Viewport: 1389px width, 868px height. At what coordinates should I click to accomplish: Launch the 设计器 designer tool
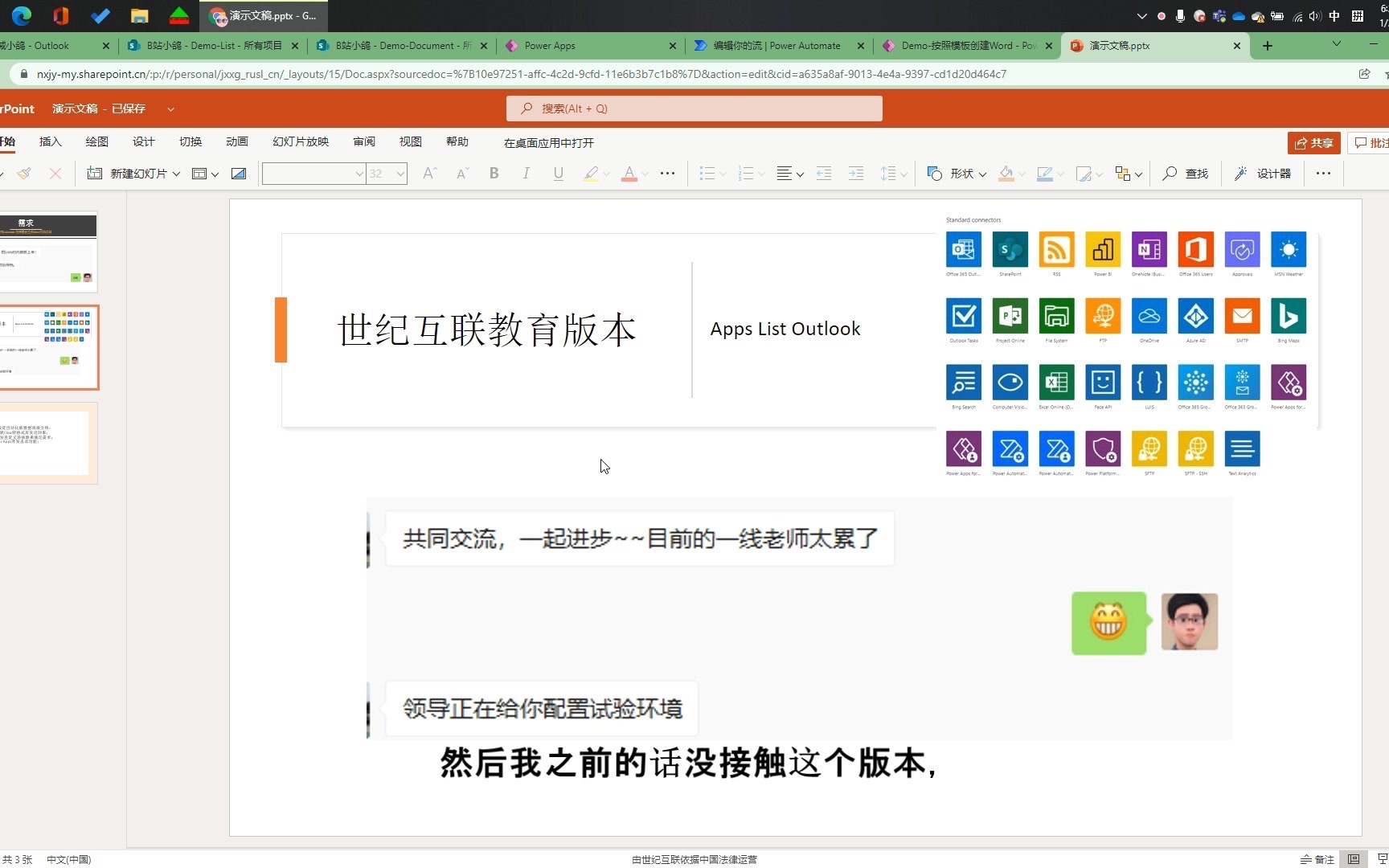click(x=1262, y=173)
